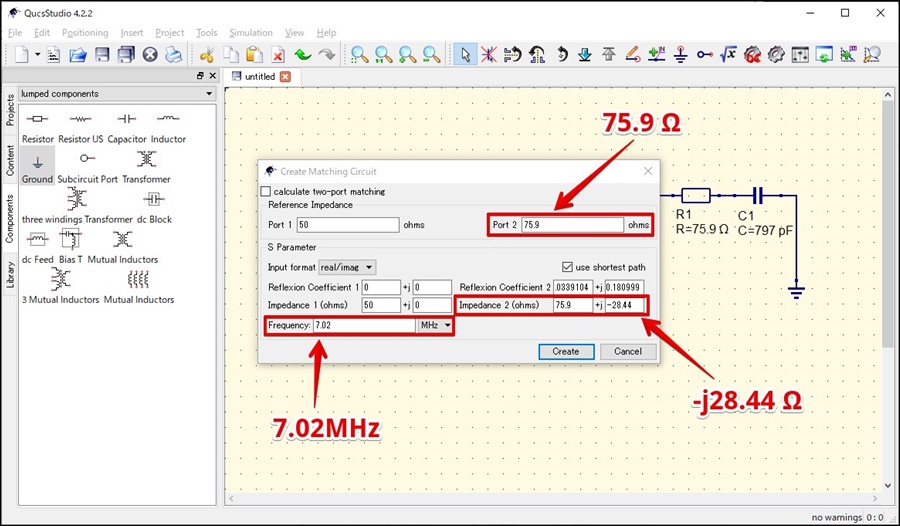Click the Paste clipboard icon

click(x=254, y=55)
